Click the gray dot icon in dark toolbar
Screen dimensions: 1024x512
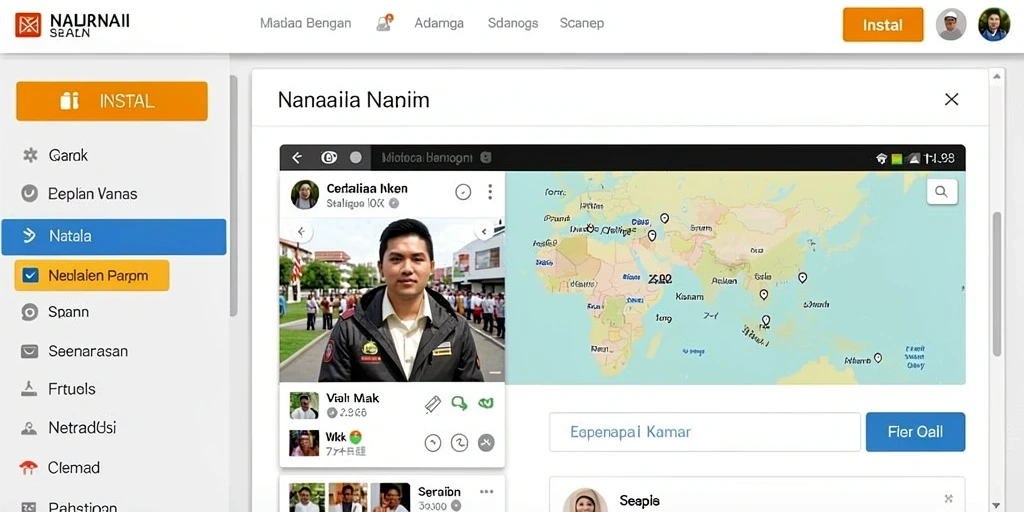coord(356,157)
